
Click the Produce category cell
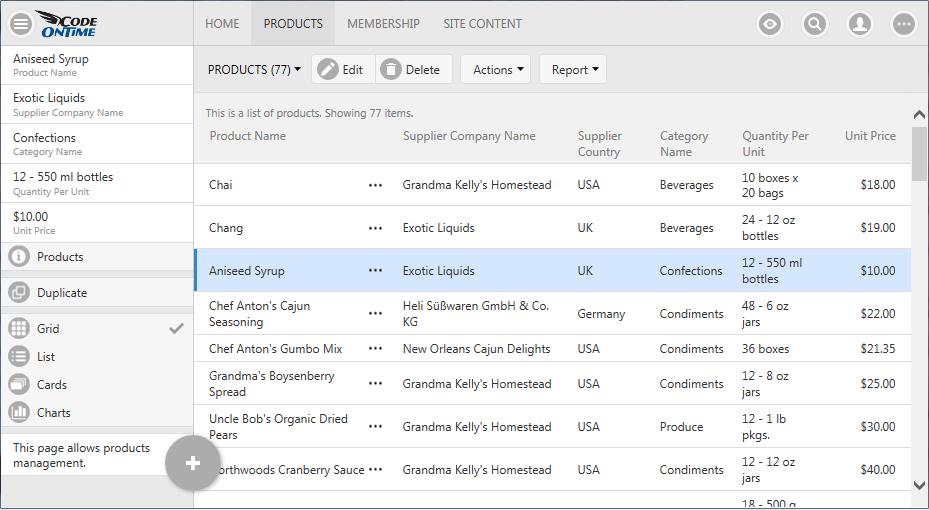[681, 426]
